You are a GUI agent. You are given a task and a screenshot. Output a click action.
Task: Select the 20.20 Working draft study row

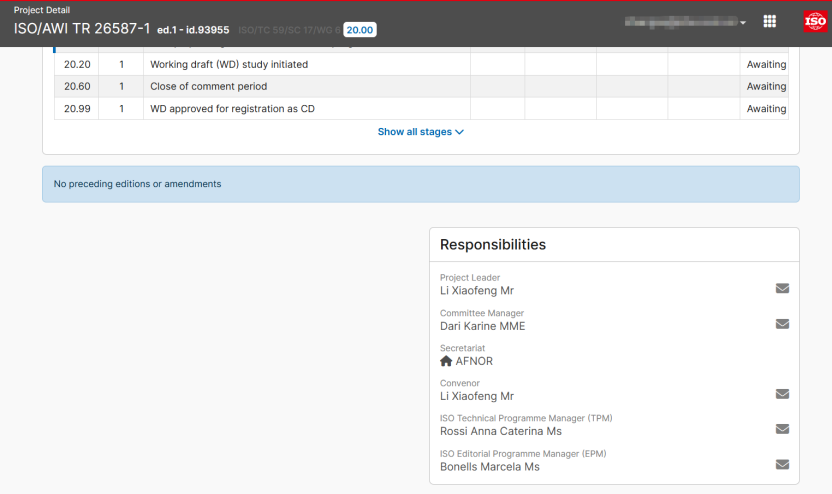(x=228, y=65)
